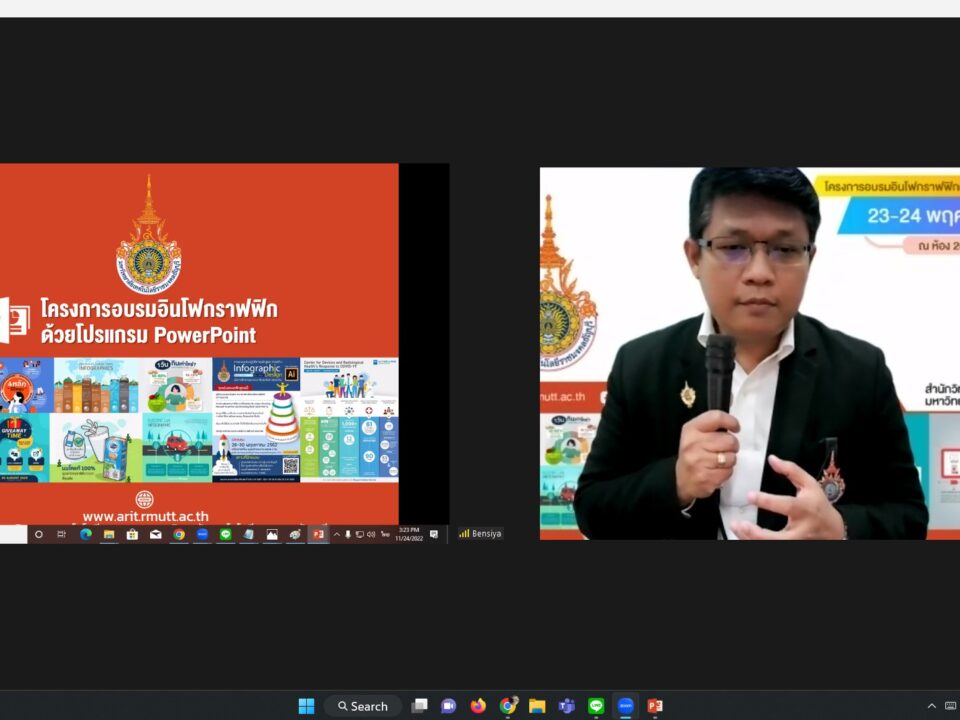Click the www.arit.rmutt.ac.th link on the slide
Image resolution: width=960 pixels, height=720 pixels.
coord(146,517)
